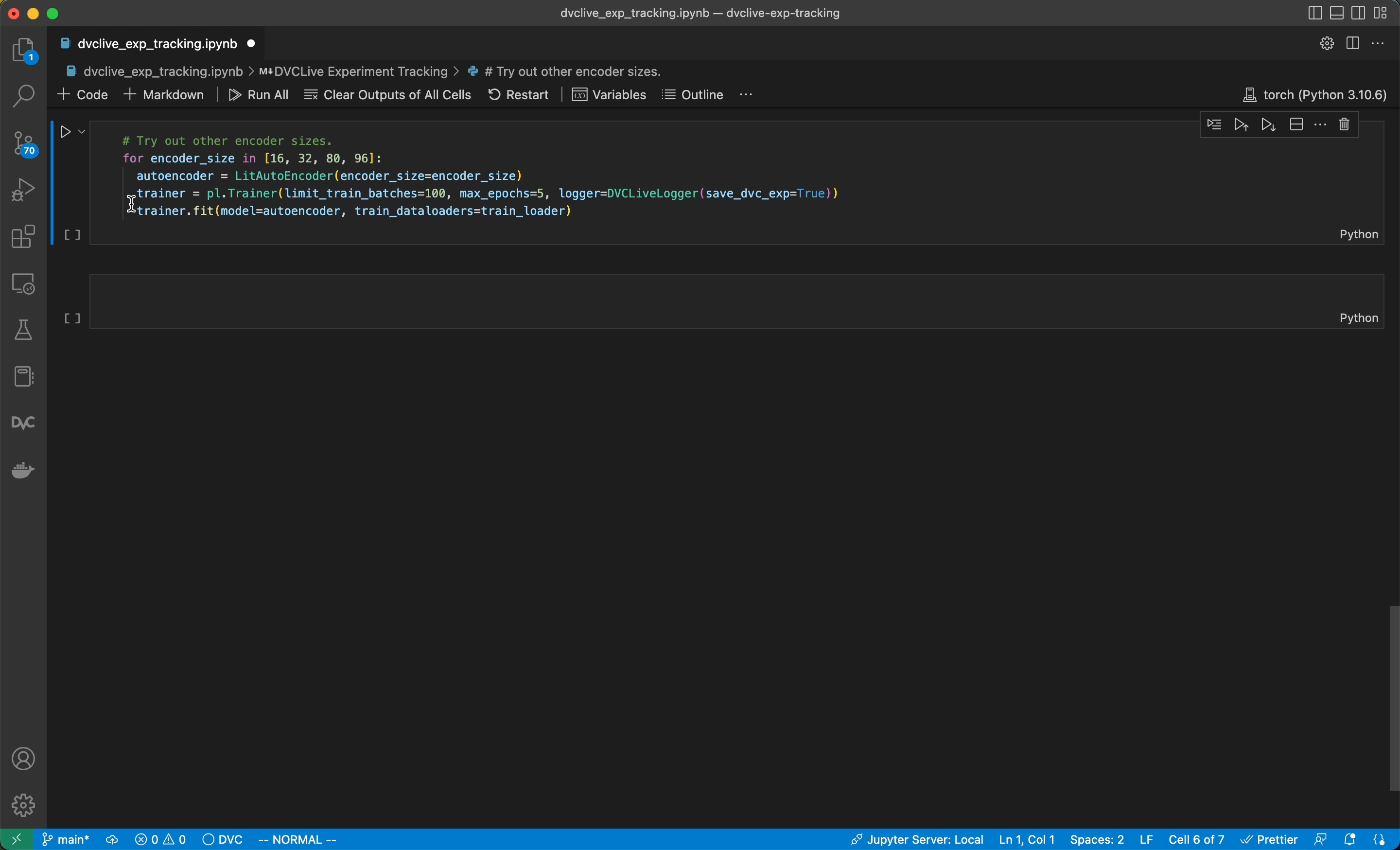Open the Extensions view

click(23, 237)
